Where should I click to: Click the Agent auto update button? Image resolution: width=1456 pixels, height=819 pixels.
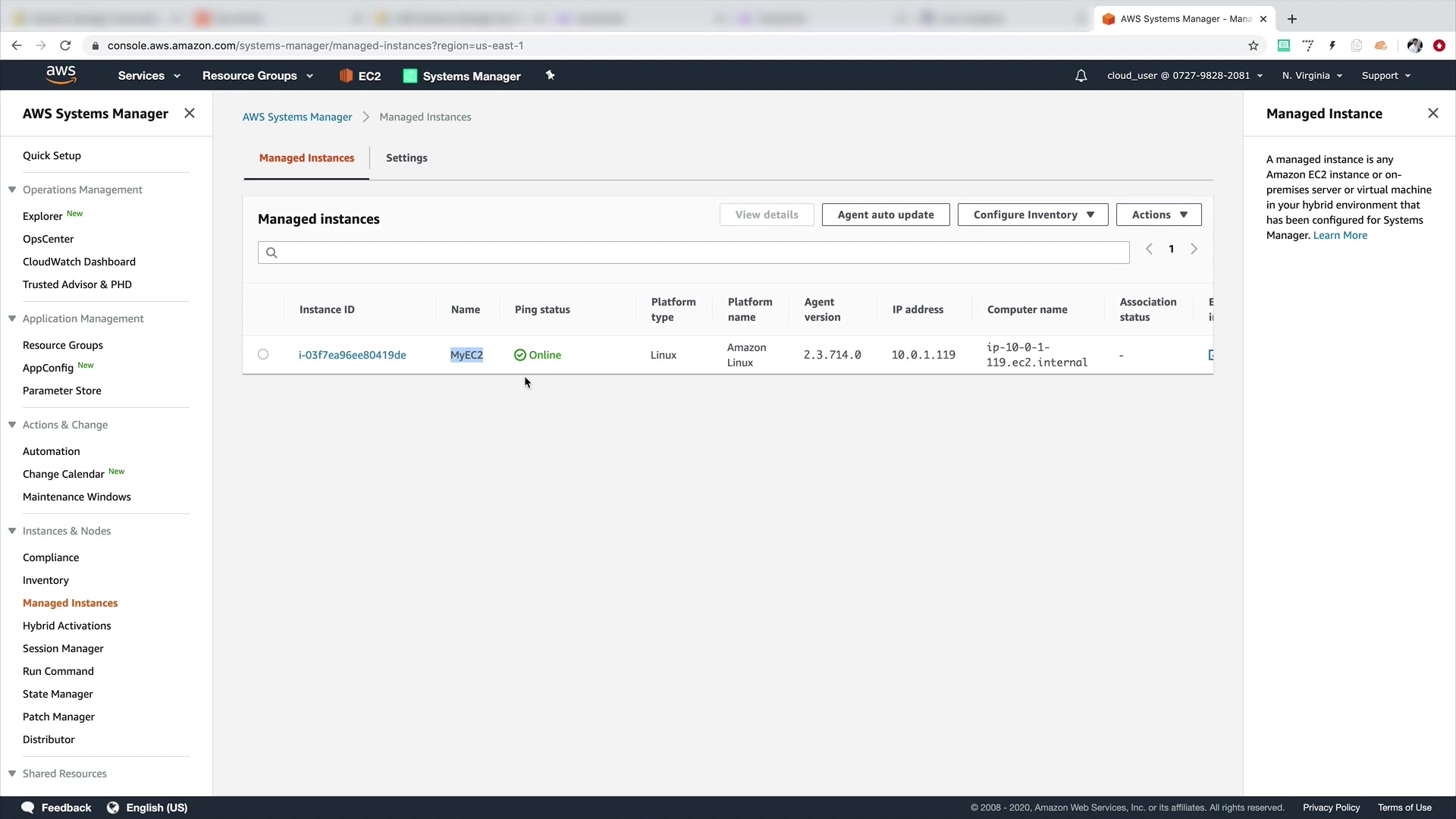coord(885,215)
